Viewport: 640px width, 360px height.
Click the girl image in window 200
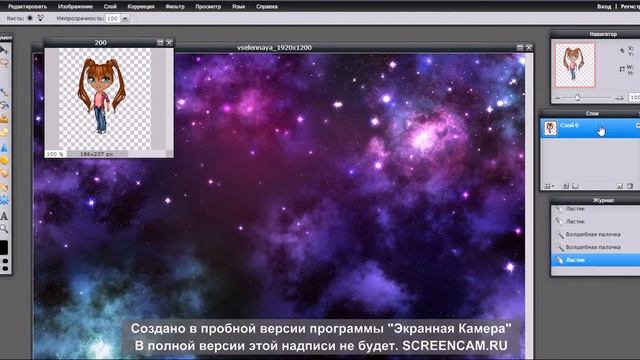tap(102, 96)
